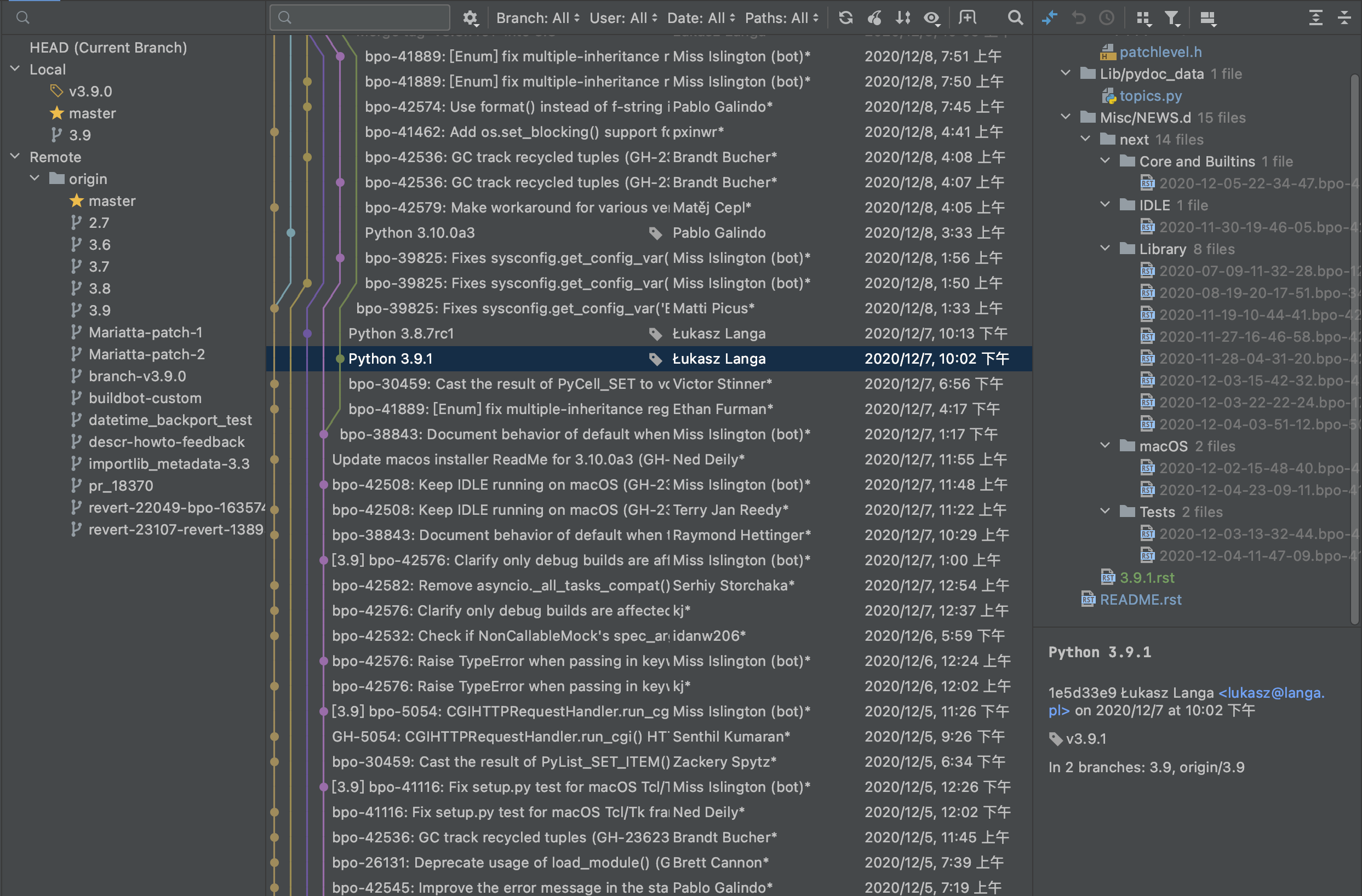1362x896 pixels.
Task: Toggle the changes filter funnel icon
Action: point(1171,18)
